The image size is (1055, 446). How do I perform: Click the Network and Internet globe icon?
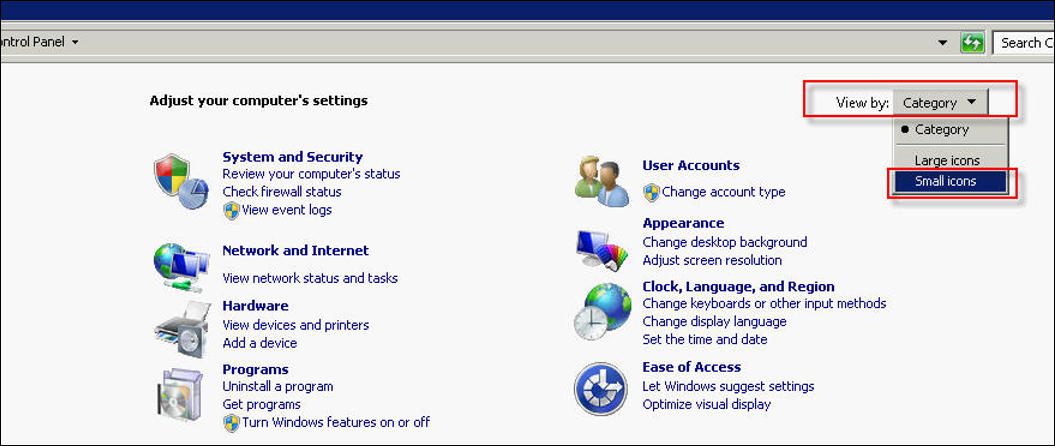tap(181, 267)
